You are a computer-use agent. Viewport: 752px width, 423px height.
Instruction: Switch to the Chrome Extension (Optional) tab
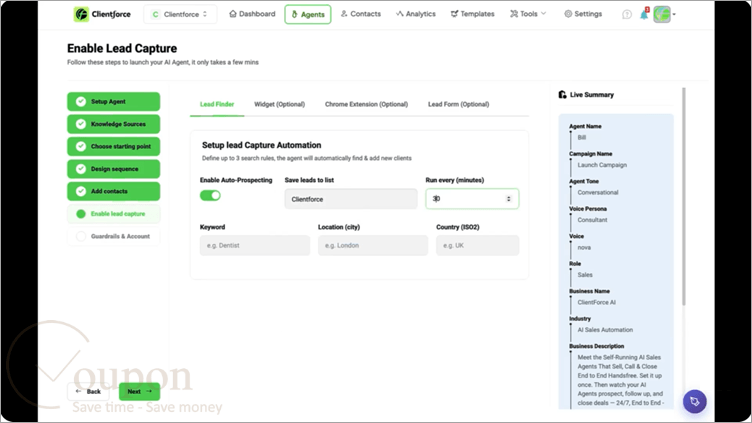pyautogui.click(x=366, y=105)
